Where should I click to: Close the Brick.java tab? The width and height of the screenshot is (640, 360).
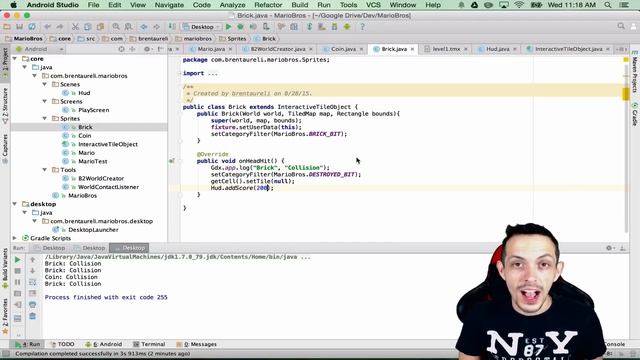pos(412,49)
